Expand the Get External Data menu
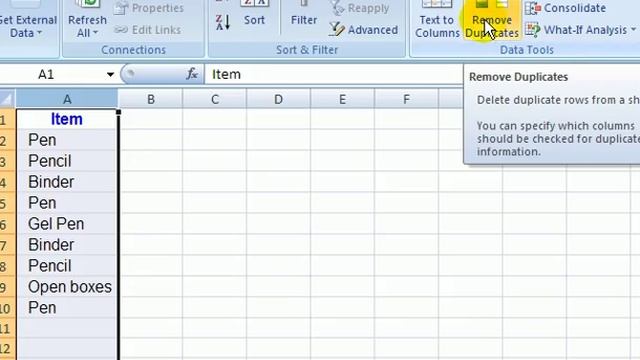 (x=28, y=26)
